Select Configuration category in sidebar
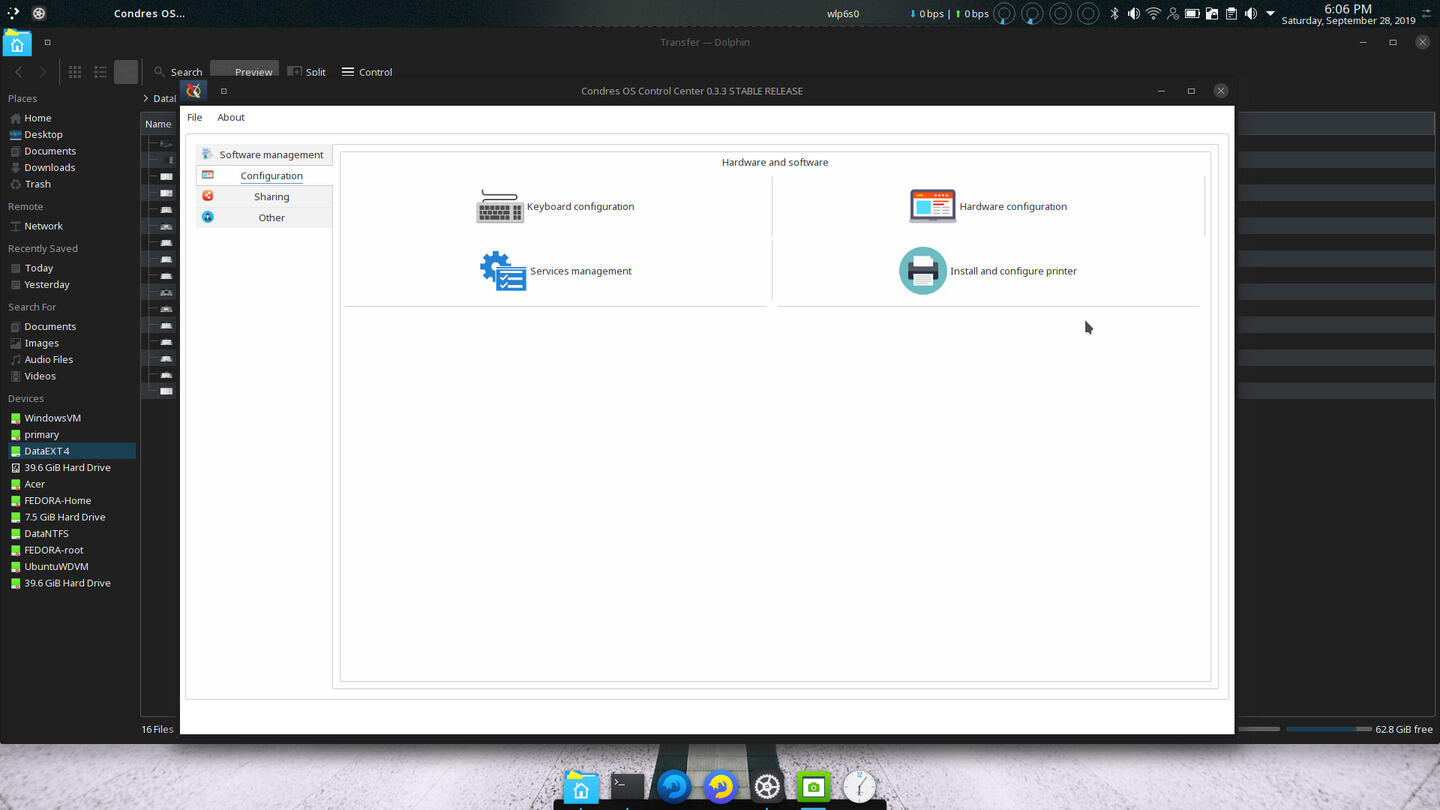1440x810 pixels. point(264,176)
